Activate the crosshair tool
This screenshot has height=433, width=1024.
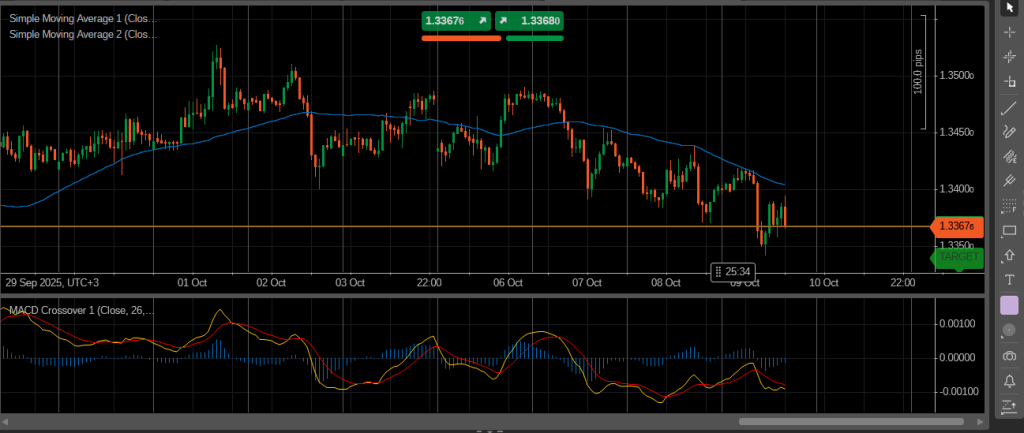point(1009,32)
